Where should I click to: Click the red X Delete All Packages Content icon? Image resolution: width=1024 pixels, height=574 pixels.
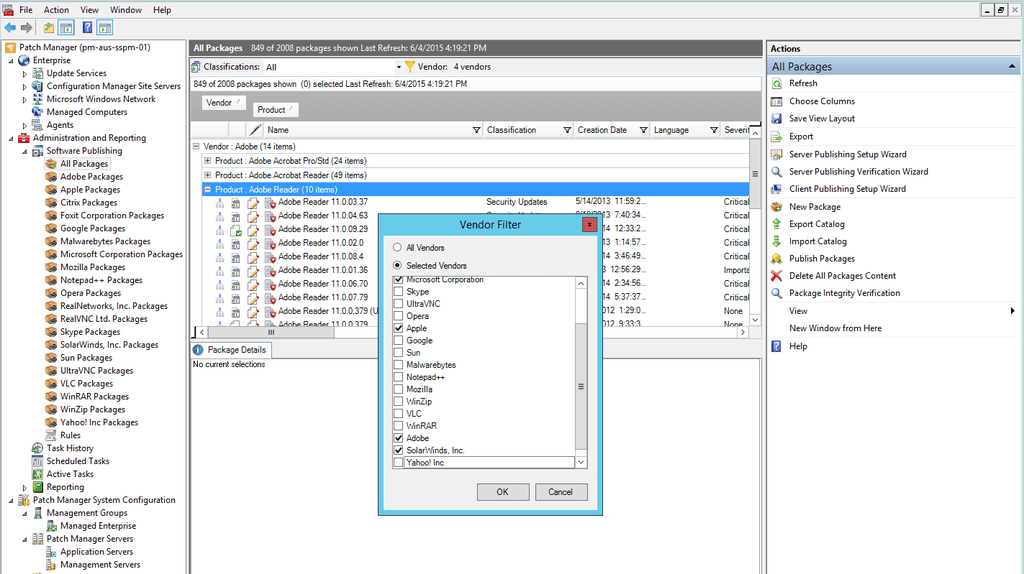coord(776,276)
